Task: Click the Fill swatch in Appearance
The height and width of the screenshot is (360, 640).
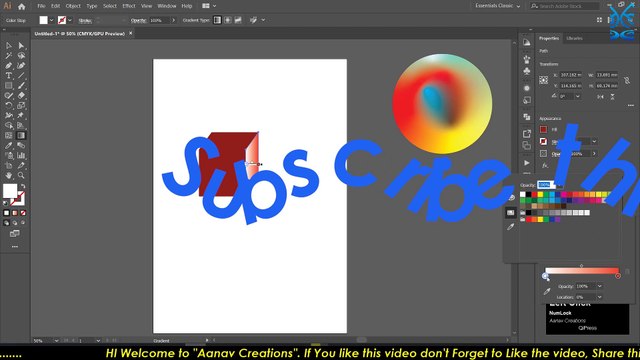Action: pos(543,129)
